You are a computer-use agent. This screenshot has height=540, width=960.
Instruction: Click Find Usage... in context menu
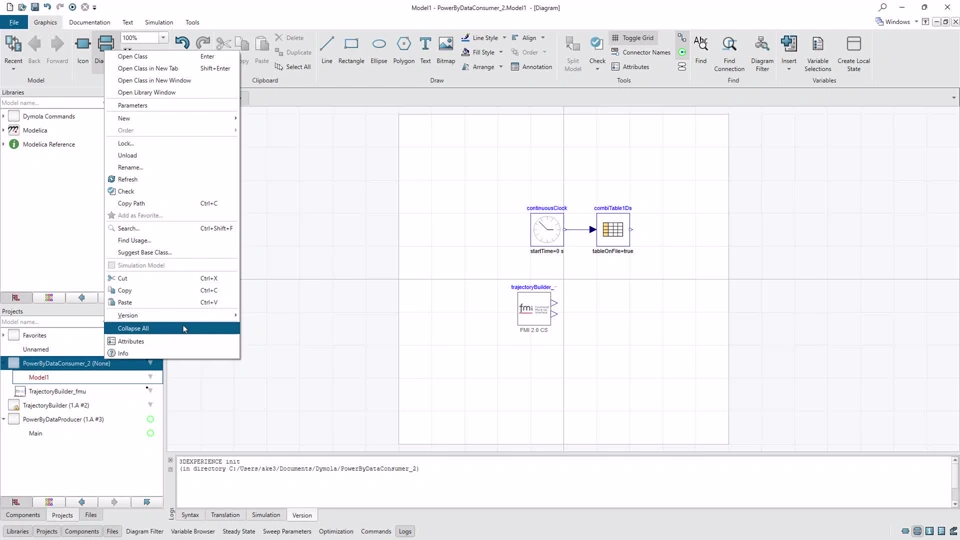(171, 240)
